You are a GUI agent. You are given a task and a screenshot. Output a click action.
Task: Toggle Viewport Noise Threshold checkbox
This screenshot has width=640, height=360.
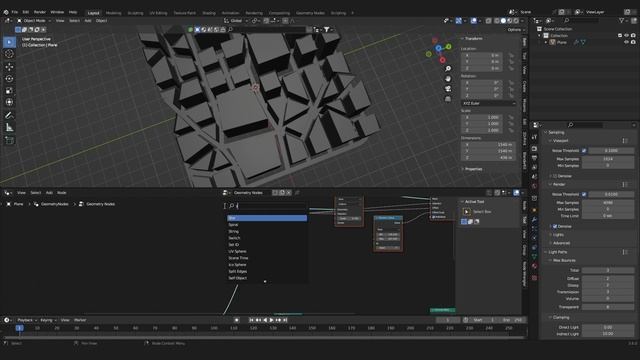click(584, 151)
